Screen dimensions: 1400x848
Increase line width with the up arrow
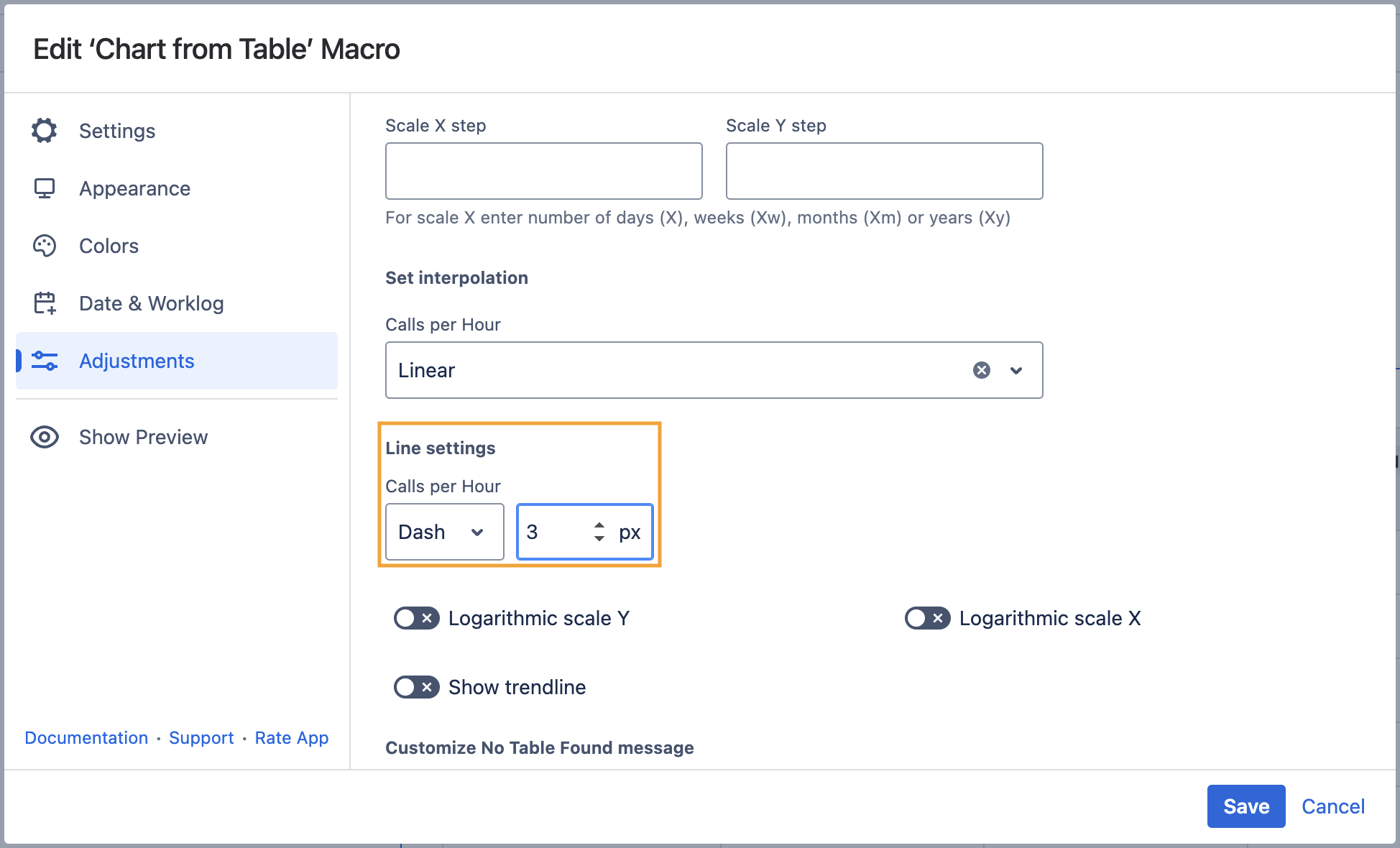(599, 525)
